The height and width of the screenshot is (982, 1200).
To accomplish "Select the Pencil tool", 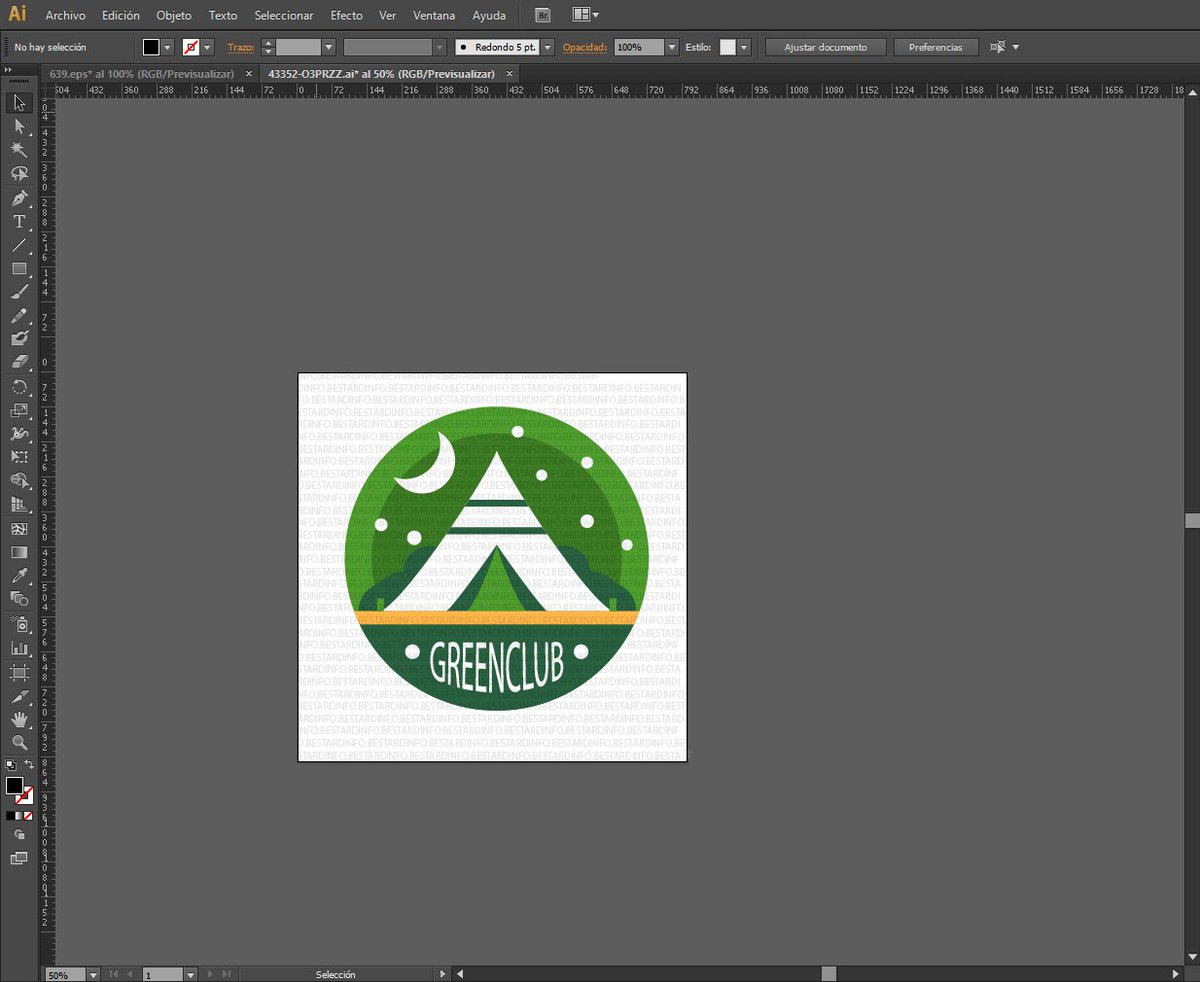I will [19, 316].
